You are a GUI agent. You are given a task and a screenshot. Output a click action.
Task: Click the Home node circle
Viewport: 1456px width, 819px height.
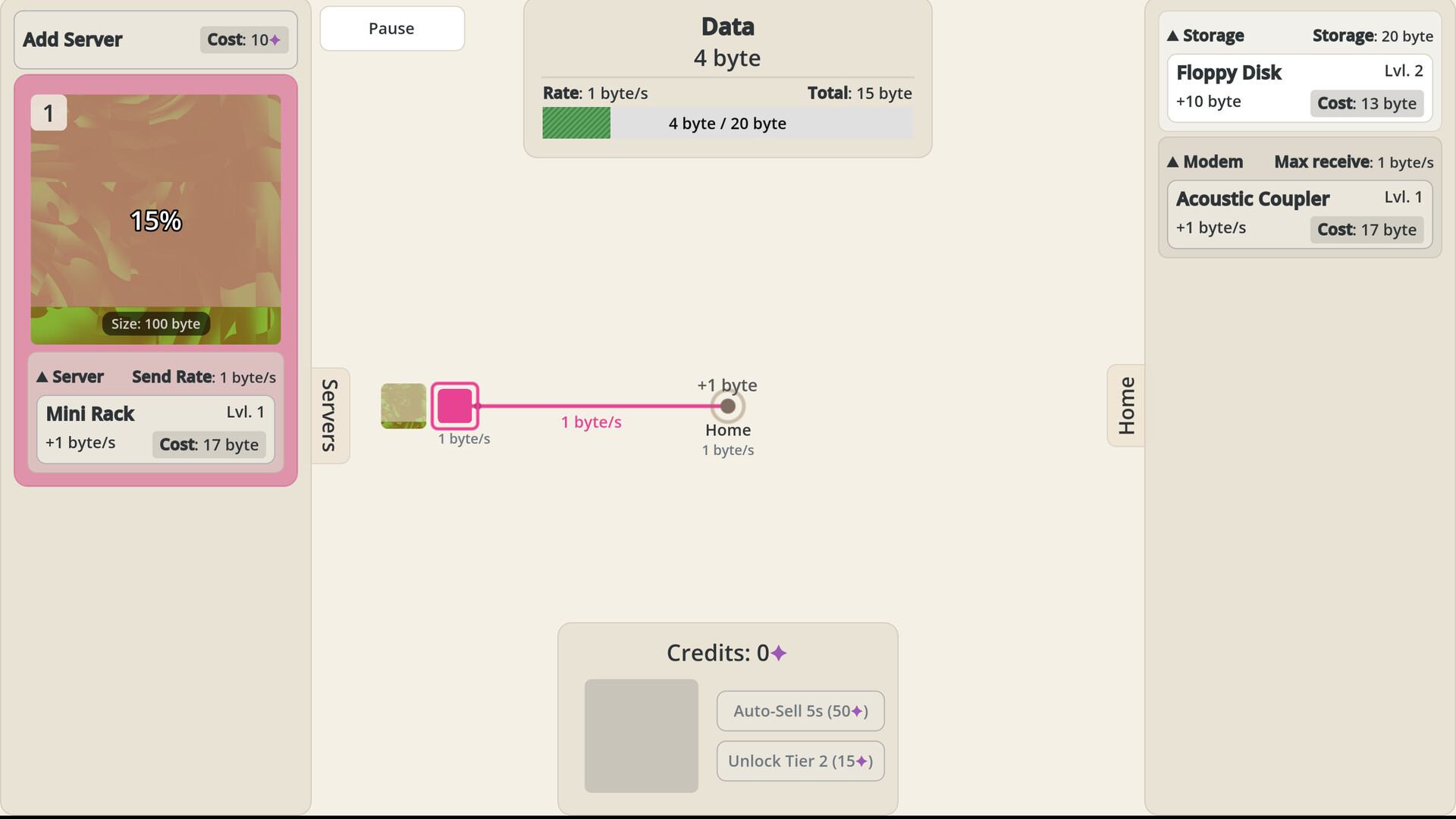coord(728,406)
